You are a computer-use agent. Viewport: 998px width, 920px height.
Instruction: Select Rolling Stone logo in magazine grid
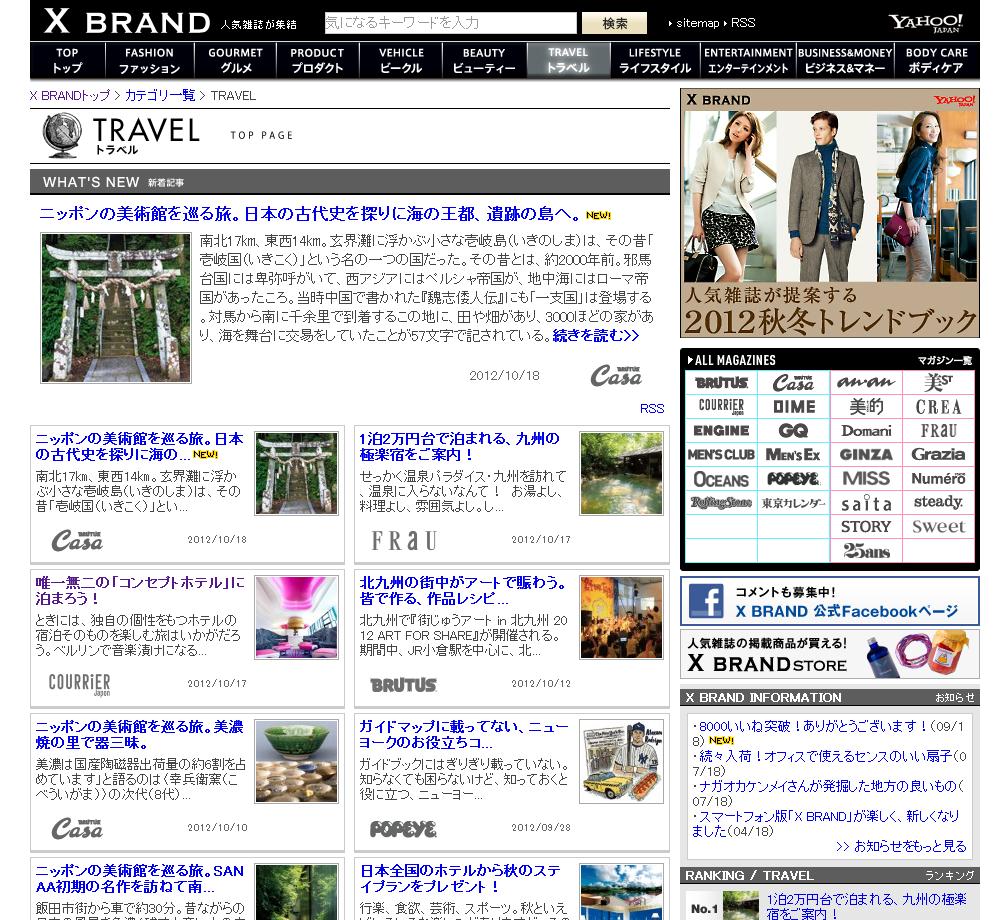[721, 503]
